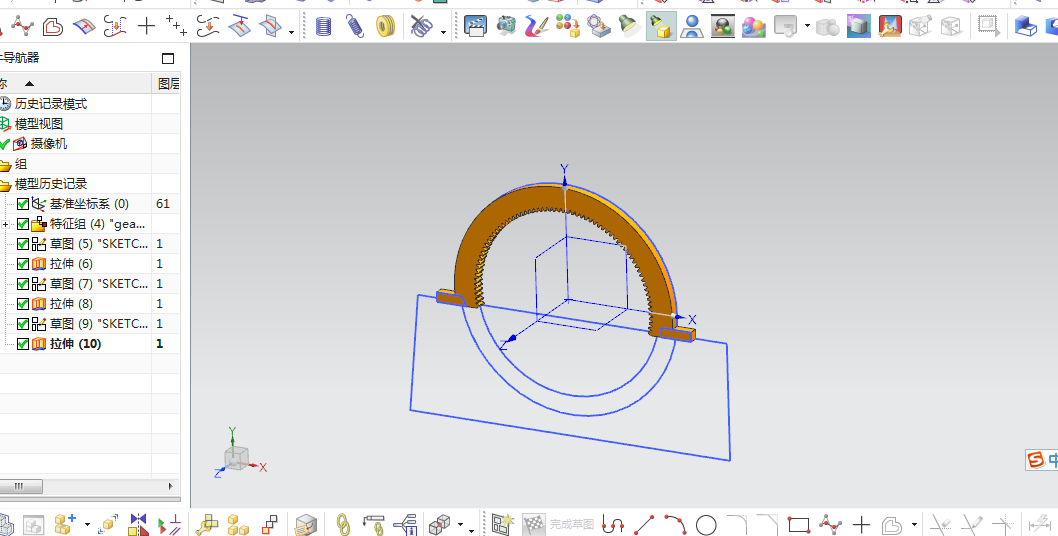This screenshot has height=536, width=1058.
Task: Select 历史记录模式 in navigator
Action: [x=51, y=104]
